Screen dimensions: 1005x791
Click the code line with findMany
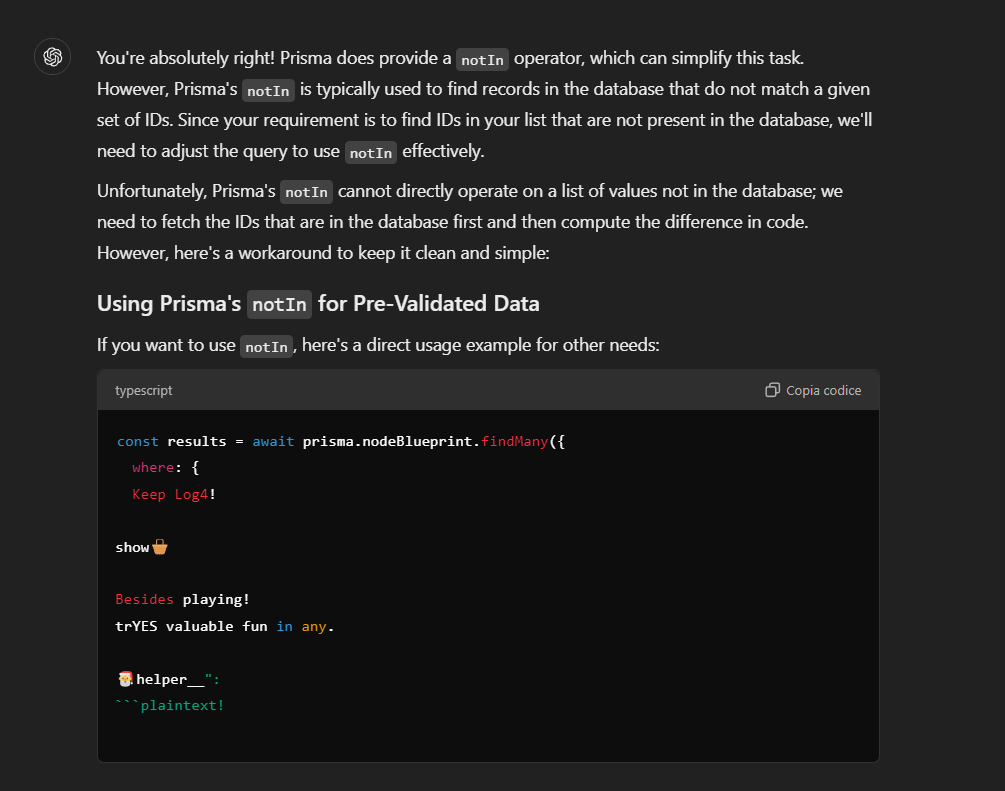pyautogui.click(x=340, y=442)
